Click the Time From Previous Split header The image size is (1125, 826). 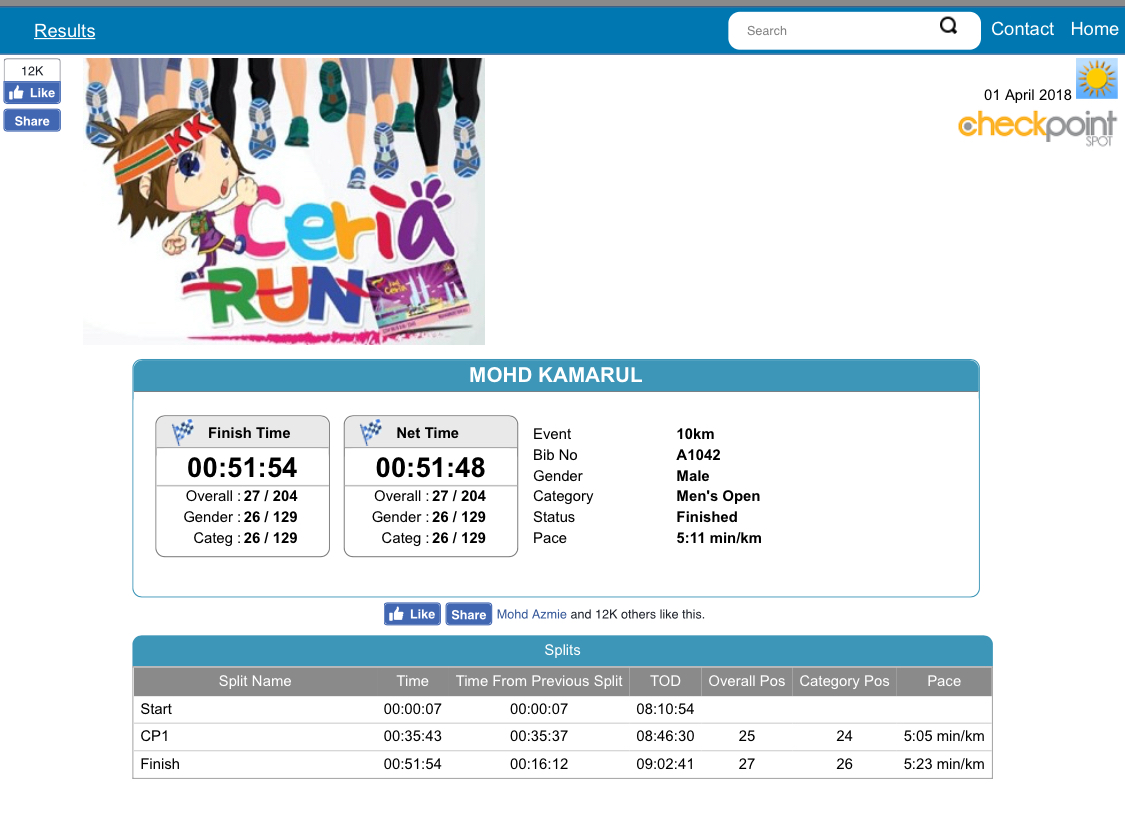[x=539, y=681]
